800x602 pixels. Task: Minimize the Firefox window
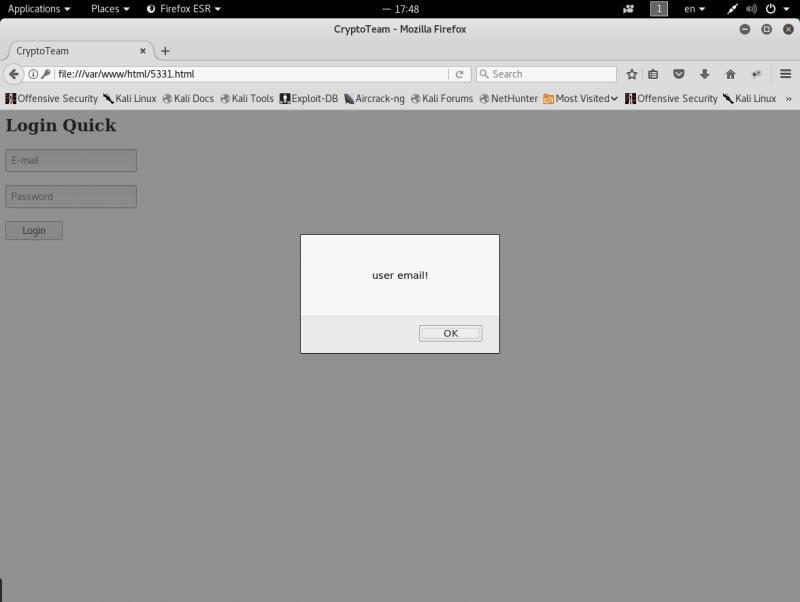[745, 29]
